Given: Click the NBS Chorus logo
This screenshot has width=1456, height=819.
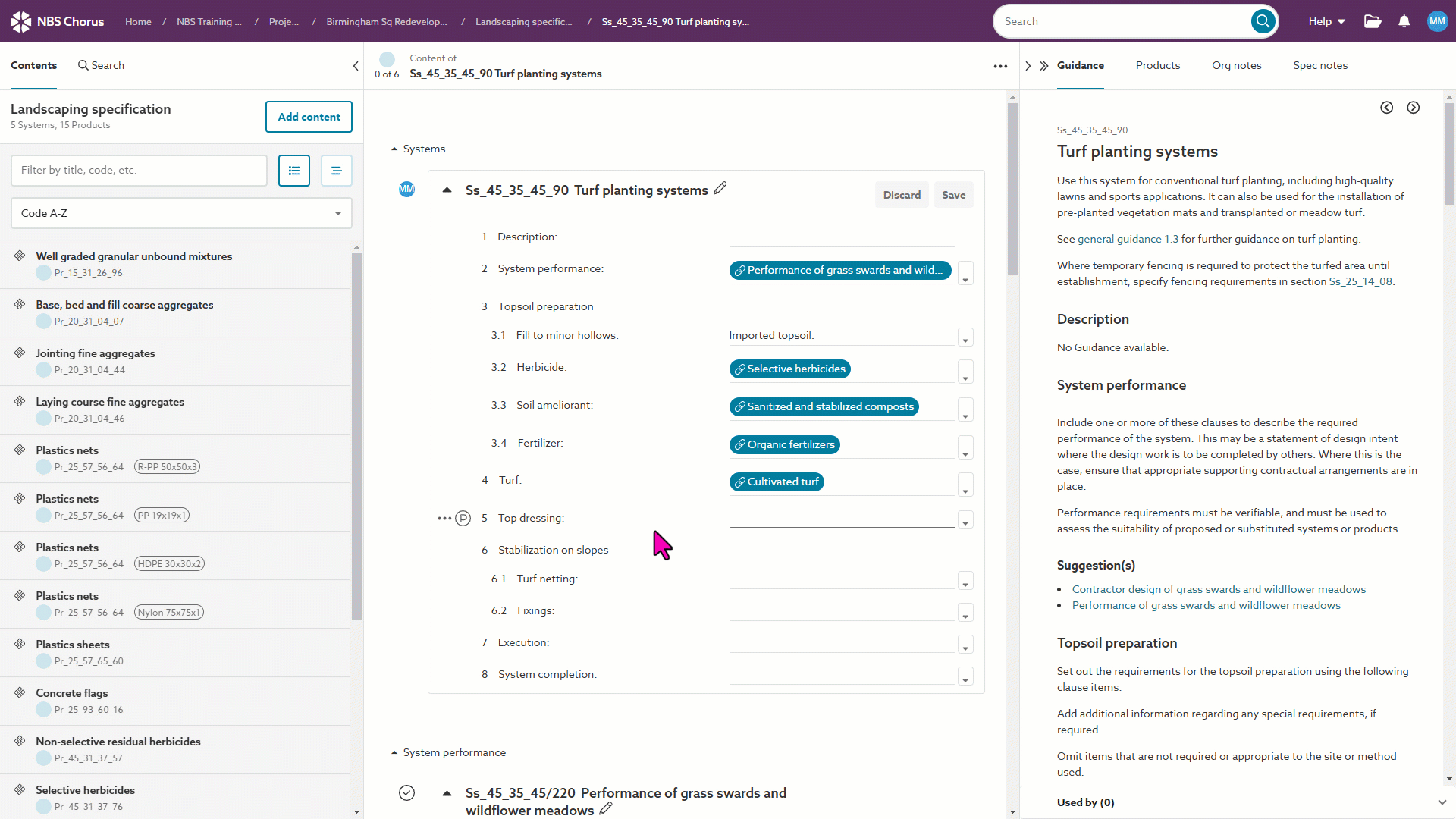Looking at the screenshot, I should pos(58,21).
